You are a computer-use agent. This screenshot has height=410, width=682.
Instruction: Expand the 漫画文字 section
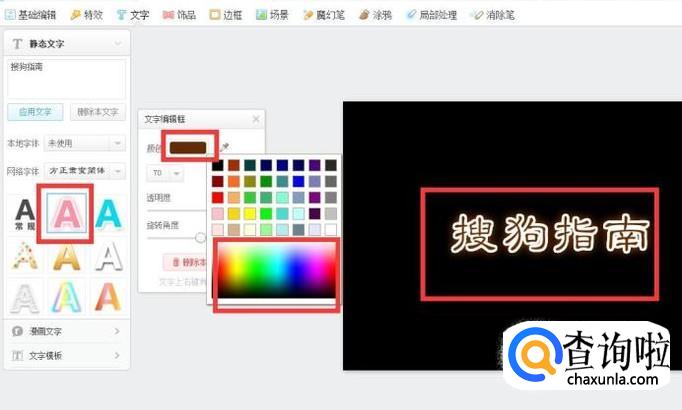point(67,331)
